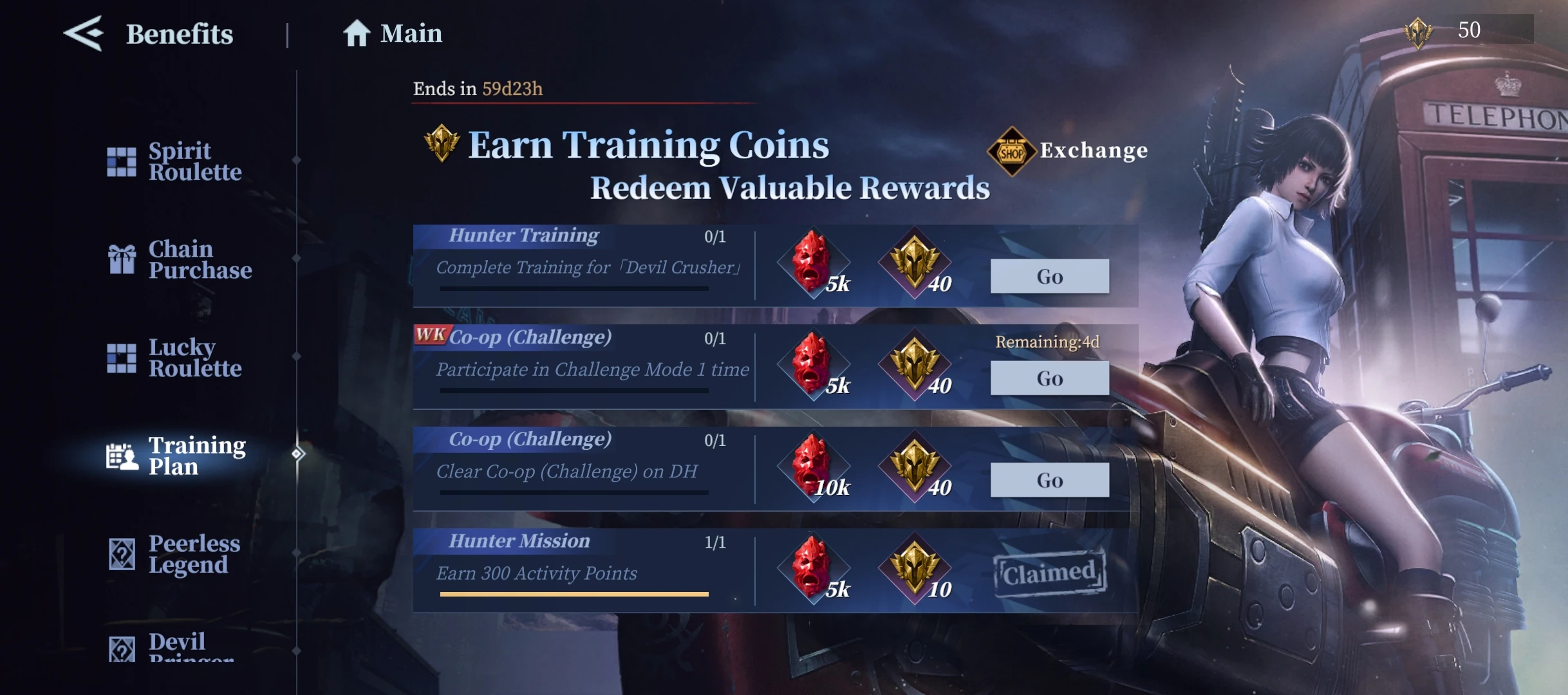
Task: Open the Exchange shop icon
Action: tap(1011, 152)
